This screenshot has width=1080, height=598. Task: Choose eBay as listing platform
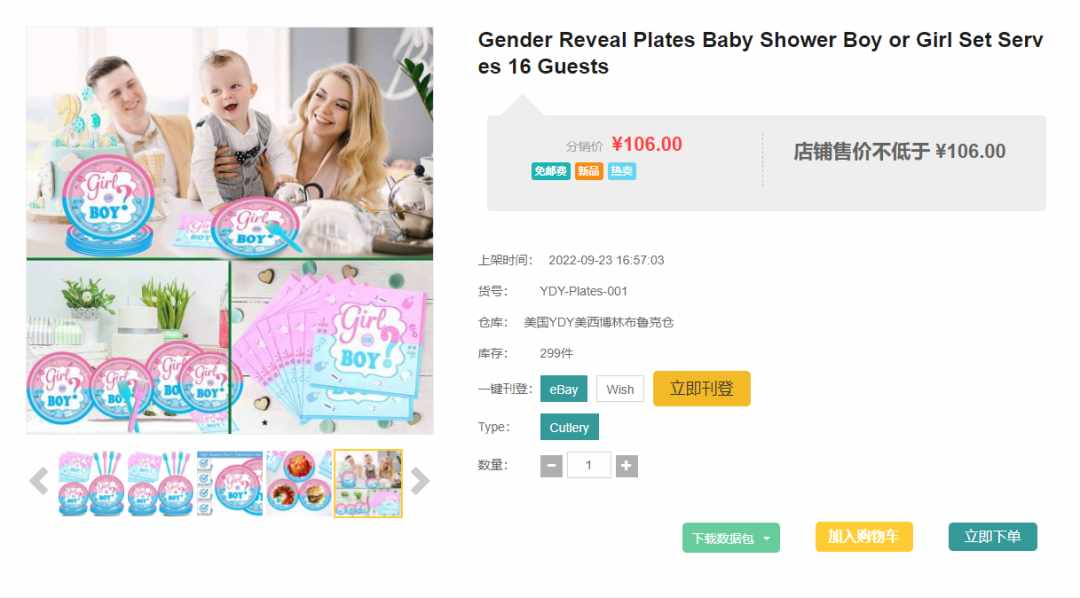coord(563,389)
